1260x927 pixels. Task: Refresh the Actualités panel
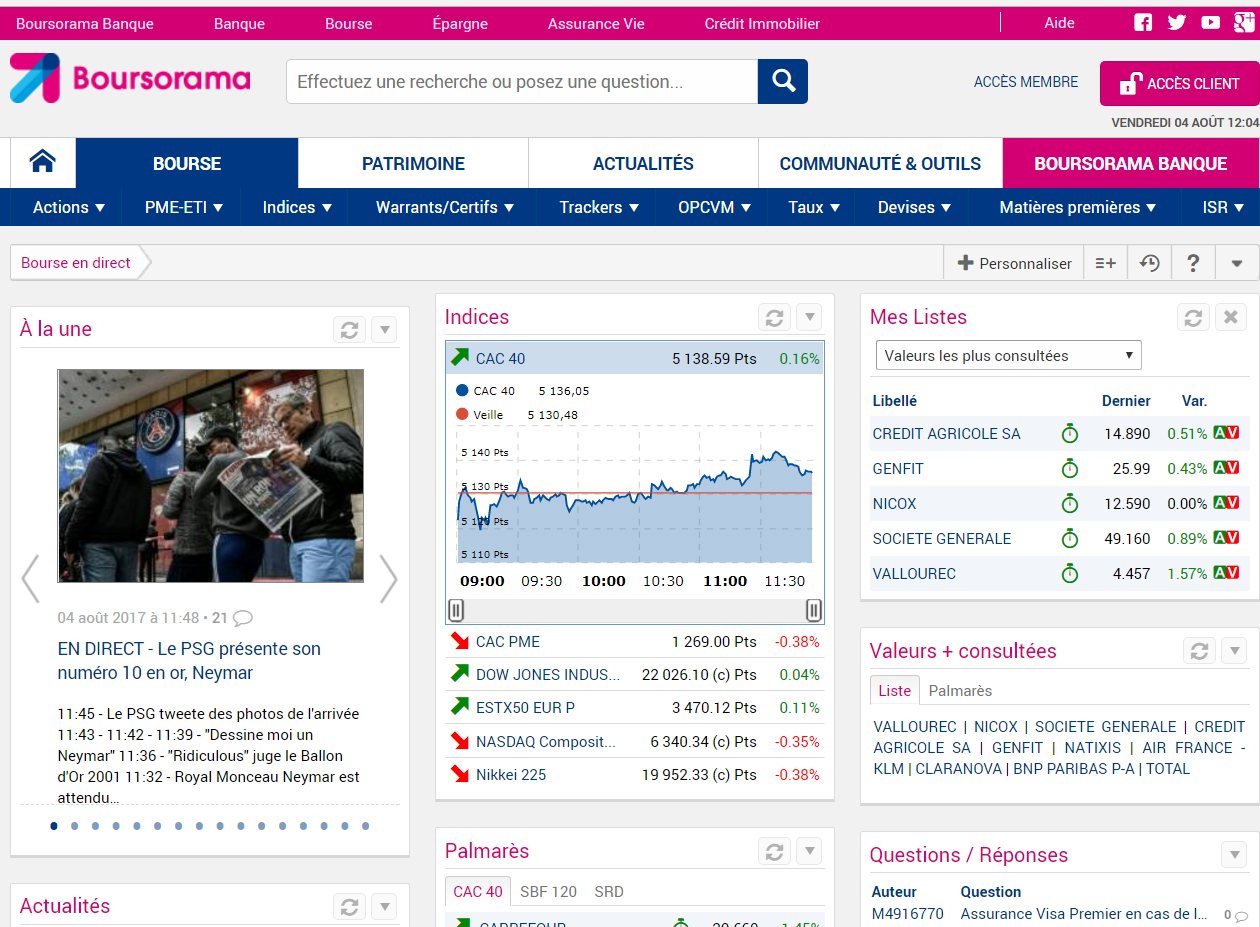349,907
